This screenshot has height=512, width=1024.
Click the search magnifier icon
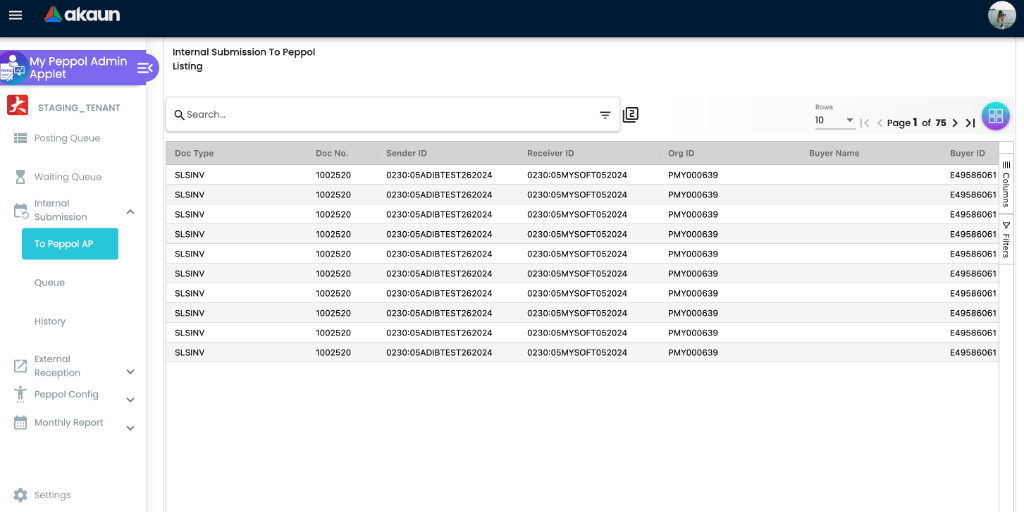(179, 115)
